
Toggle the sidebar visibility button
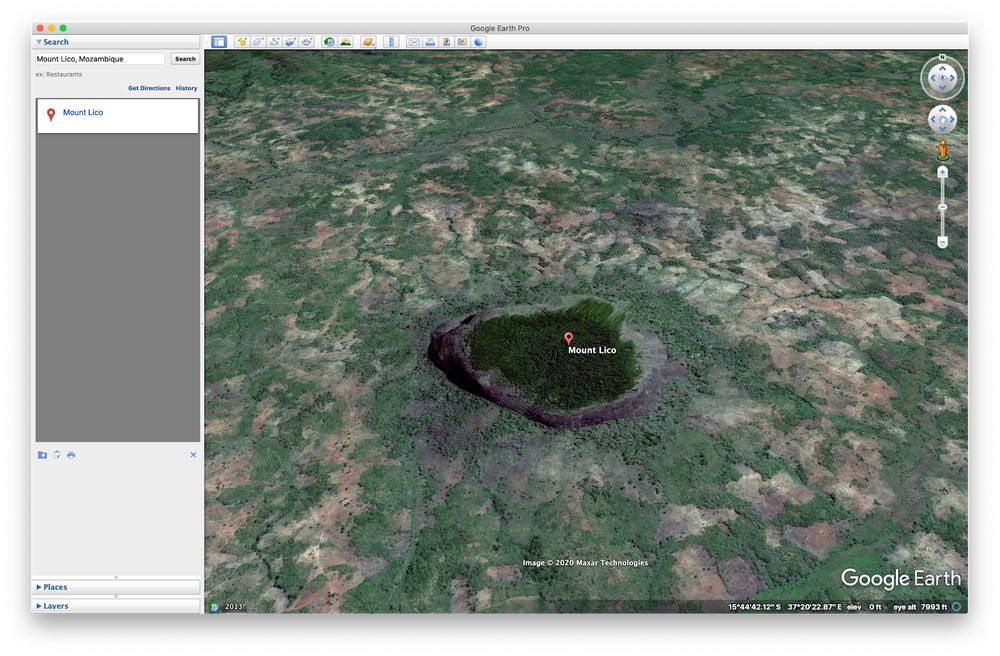tap(219, 42)
